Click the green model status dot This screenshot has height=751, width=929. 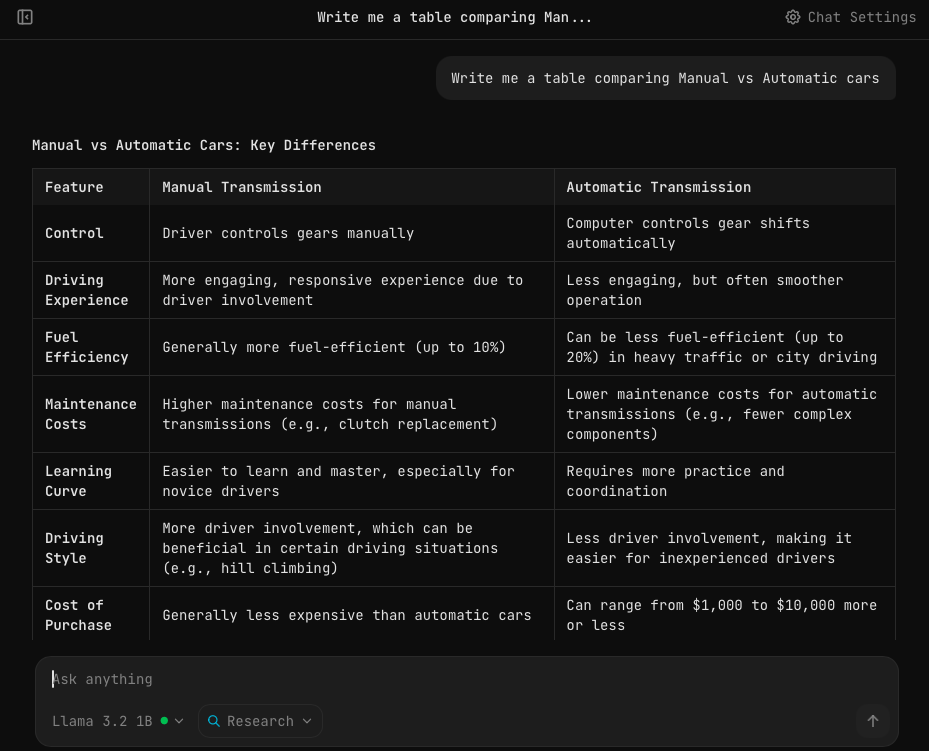click(x=165, y=721)
